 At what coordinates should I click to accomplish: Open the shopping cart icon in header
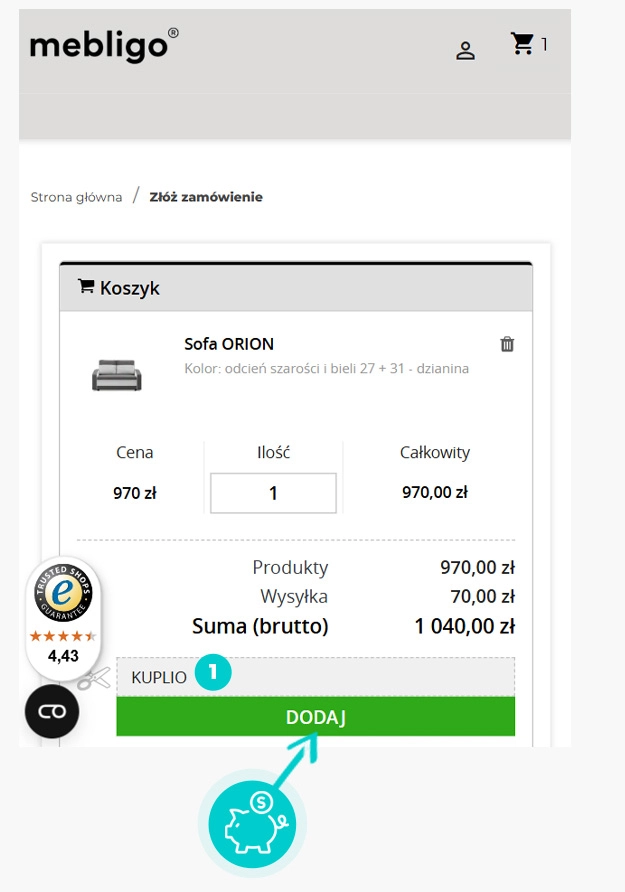[523, 44]
